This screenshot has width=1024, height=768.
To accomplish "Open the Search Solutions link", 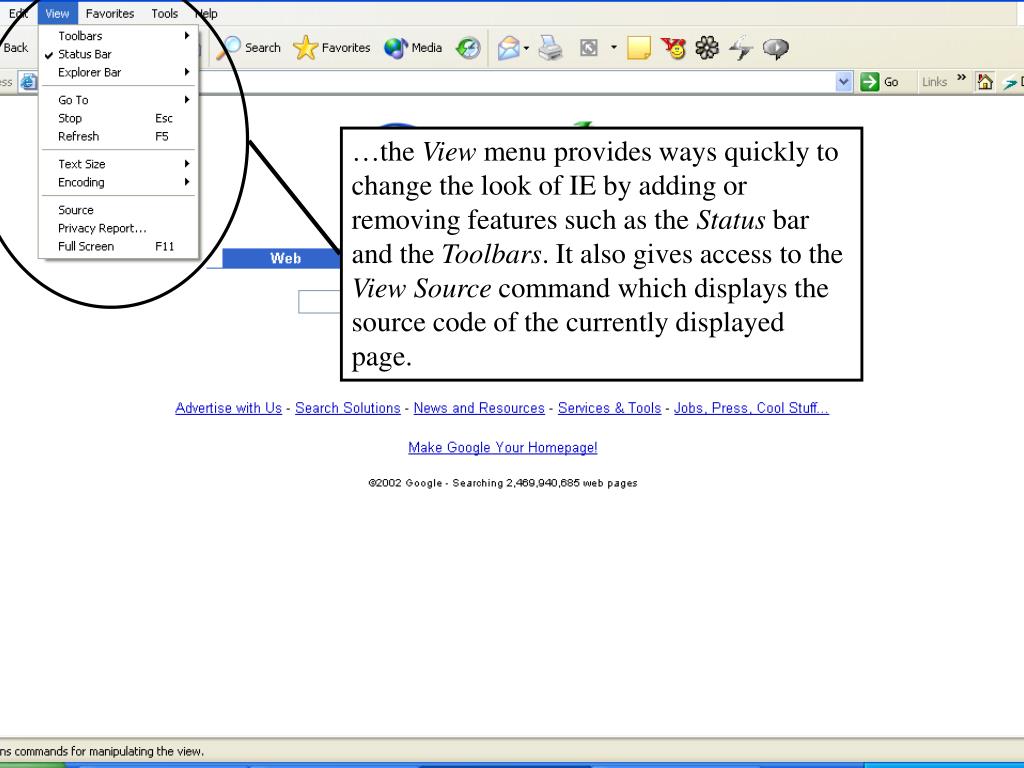I will [x=347, y=408].
